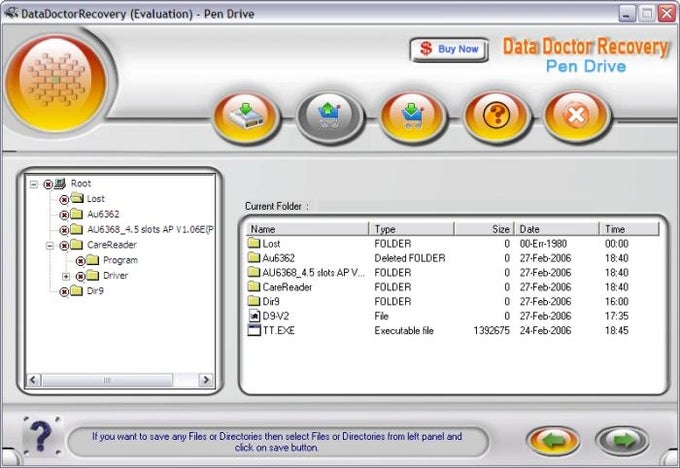
Task: Click the save cart toolbar button
Action: 412,116
